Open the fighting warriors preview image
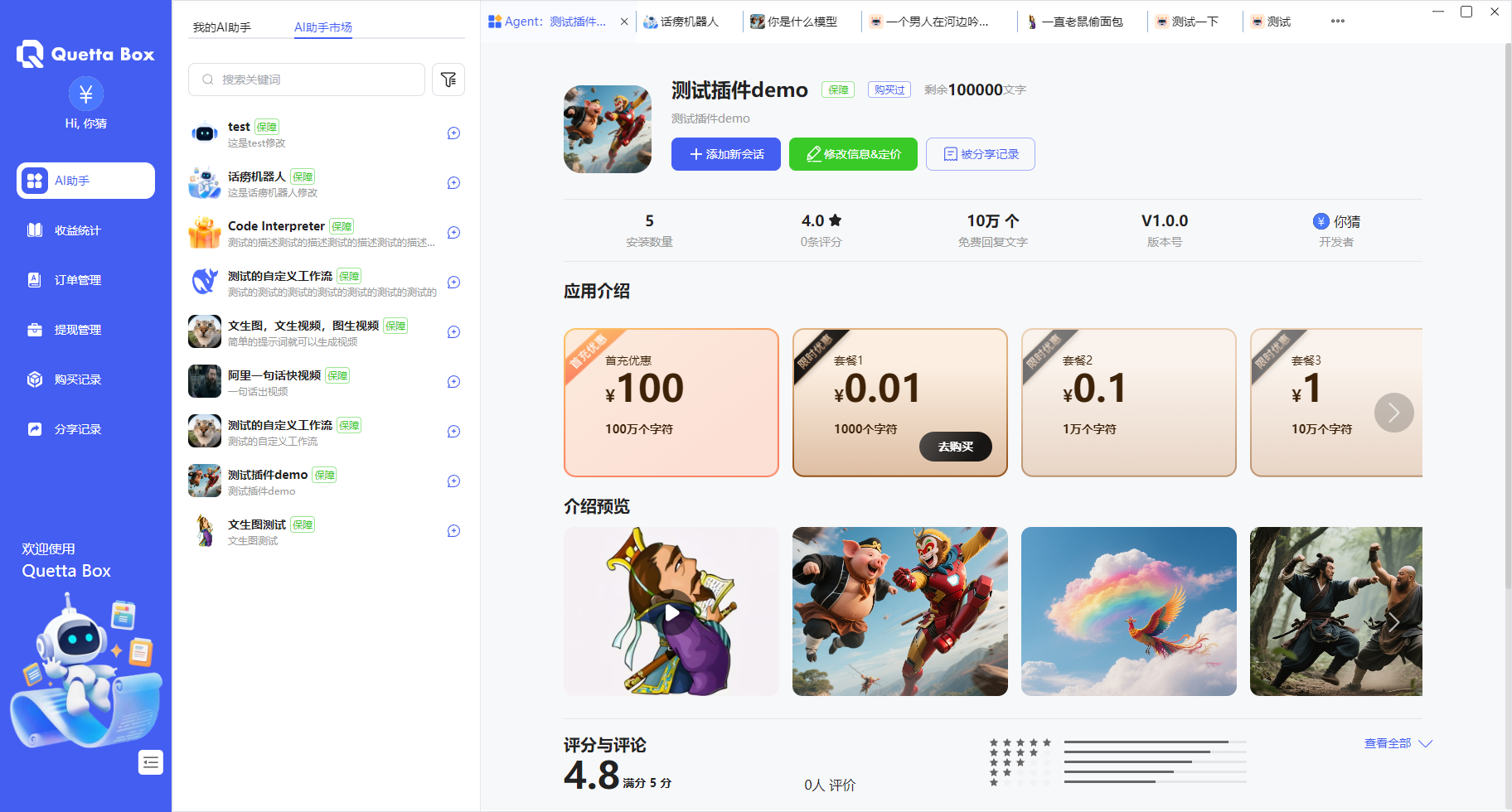 coord(1336,611)
